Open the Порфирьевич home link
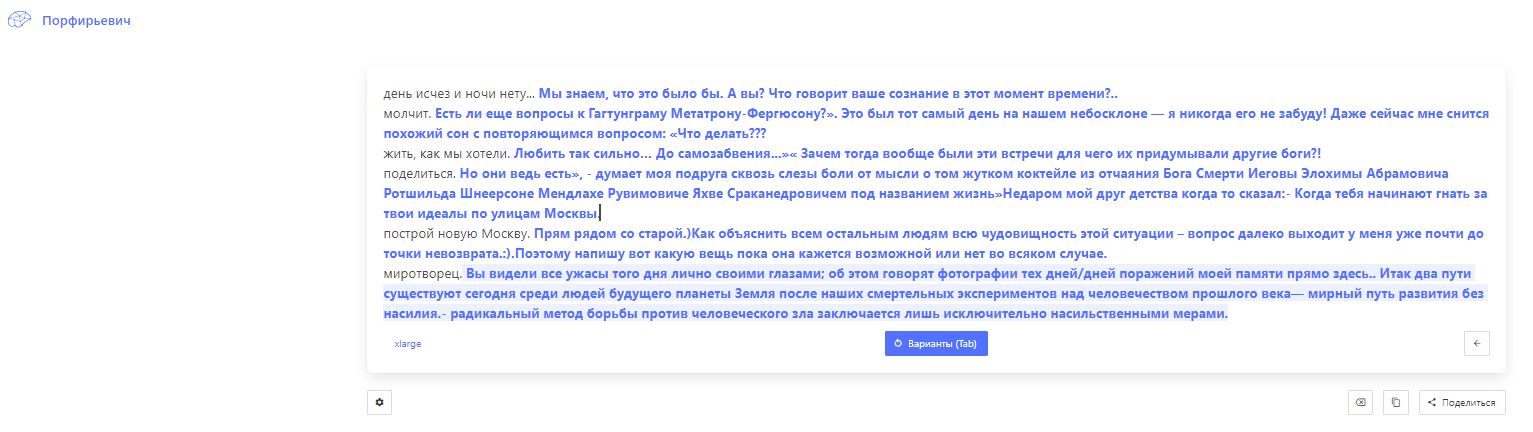The width and height of the screenshot is (1533, 432). pyautogui.click(x=86, y=20)
